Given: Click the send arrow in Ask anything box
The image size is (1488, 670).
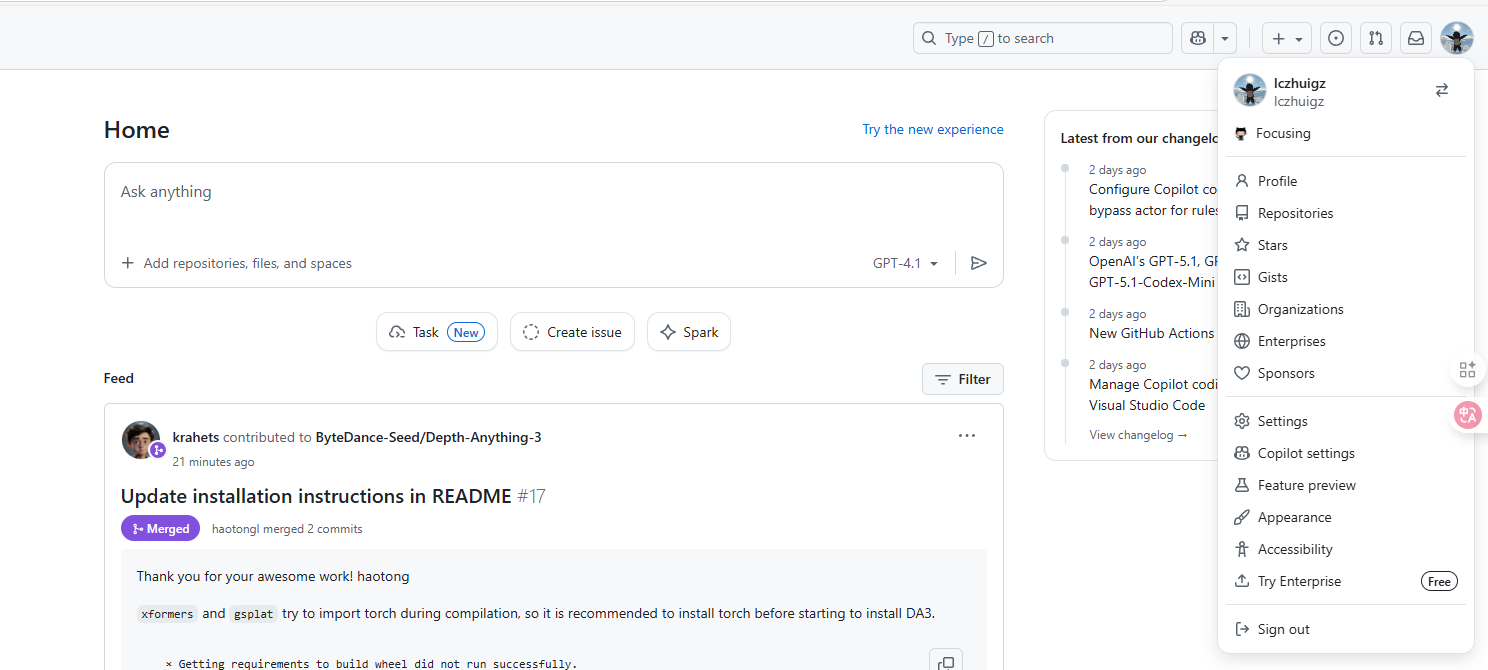Looking at the screenshot, I should tap(979, 263).
